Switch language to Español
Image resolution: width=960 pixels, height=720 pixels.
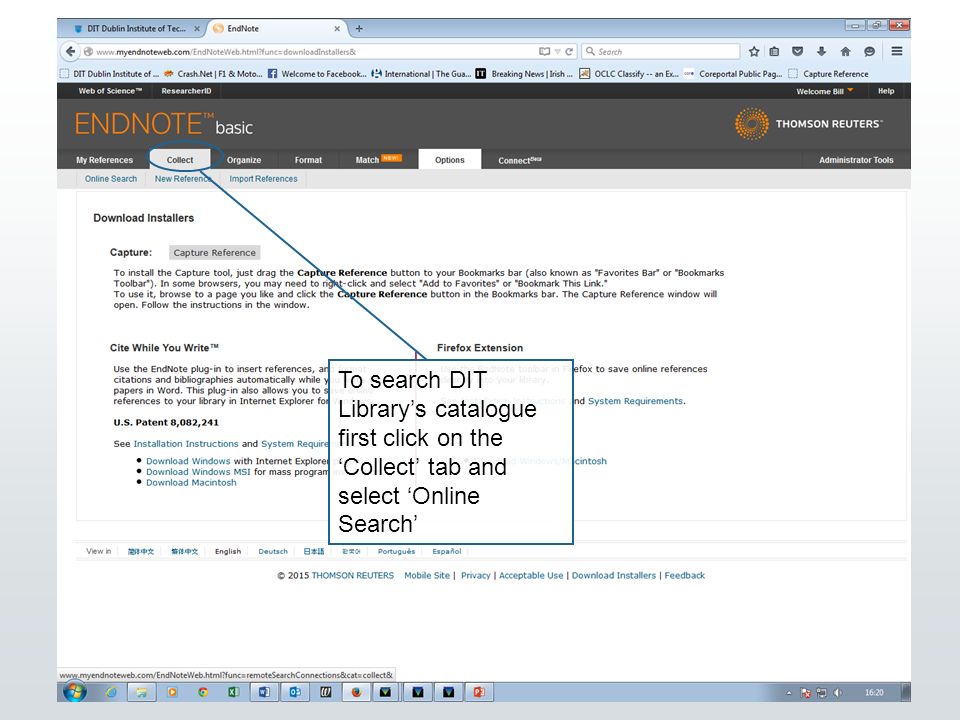click(446, 552)
